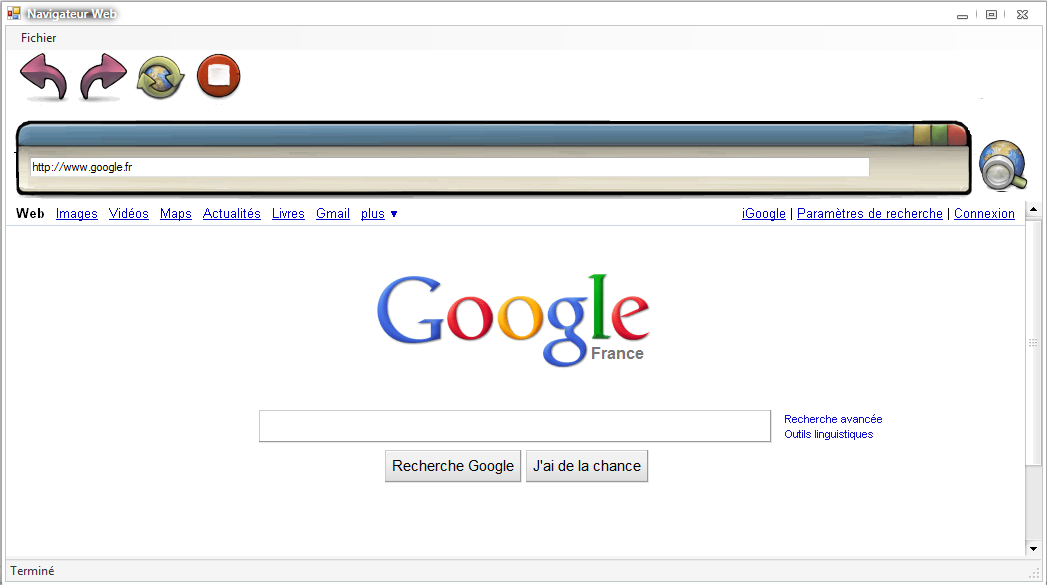Click the J'ai de la chance button
Viewport: 1047px width, 585px height.
click(587, 466)
